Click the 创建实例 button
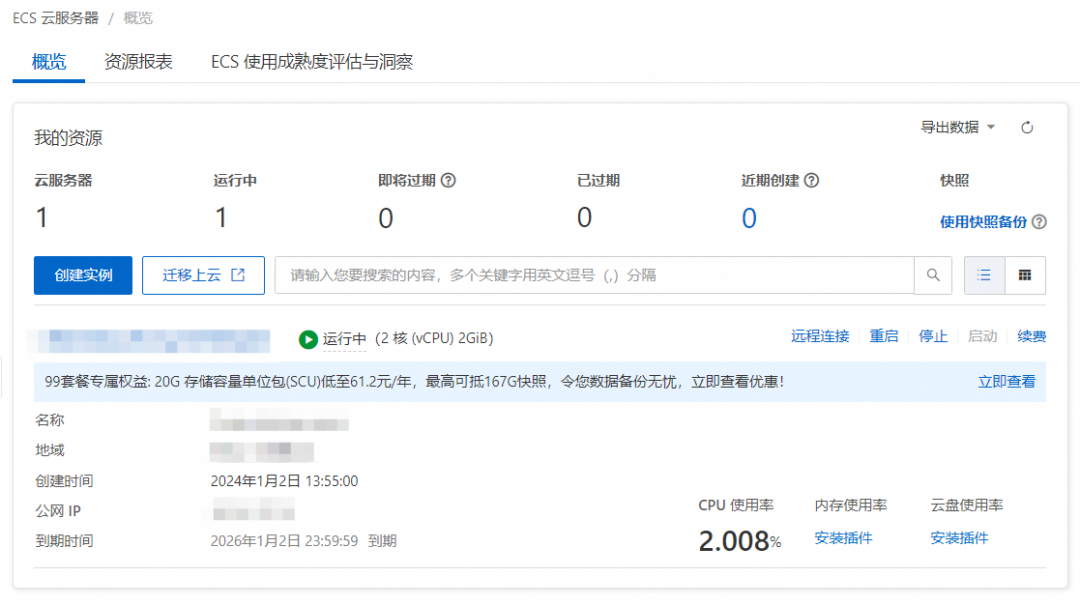The image size is (1080, 606). [x=83, y=275]
